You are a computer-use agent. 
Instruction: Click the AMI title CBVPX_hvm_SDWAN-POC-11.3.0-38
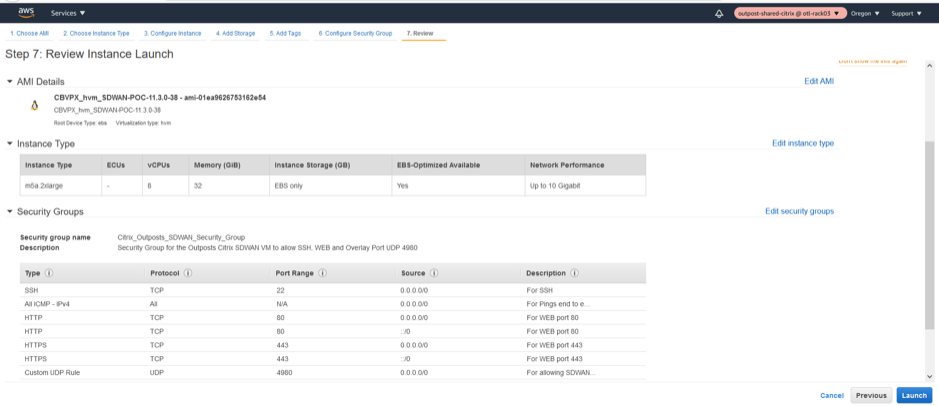[160, 98]
